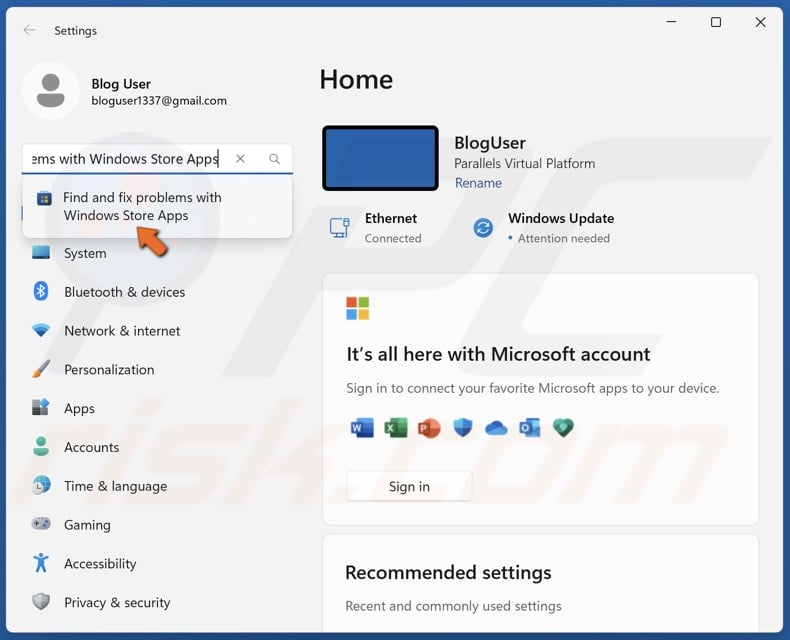Viewport: 790px width, 640px height.
Task: Click the Windows Update sync icon
Action: point(483,228)
